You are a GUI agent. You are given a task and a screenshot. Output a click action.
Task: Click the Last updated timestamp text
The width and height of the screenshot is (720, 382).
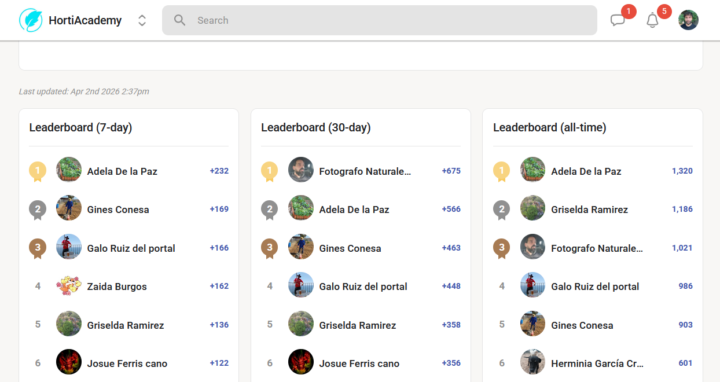click(x=84, y=91)
